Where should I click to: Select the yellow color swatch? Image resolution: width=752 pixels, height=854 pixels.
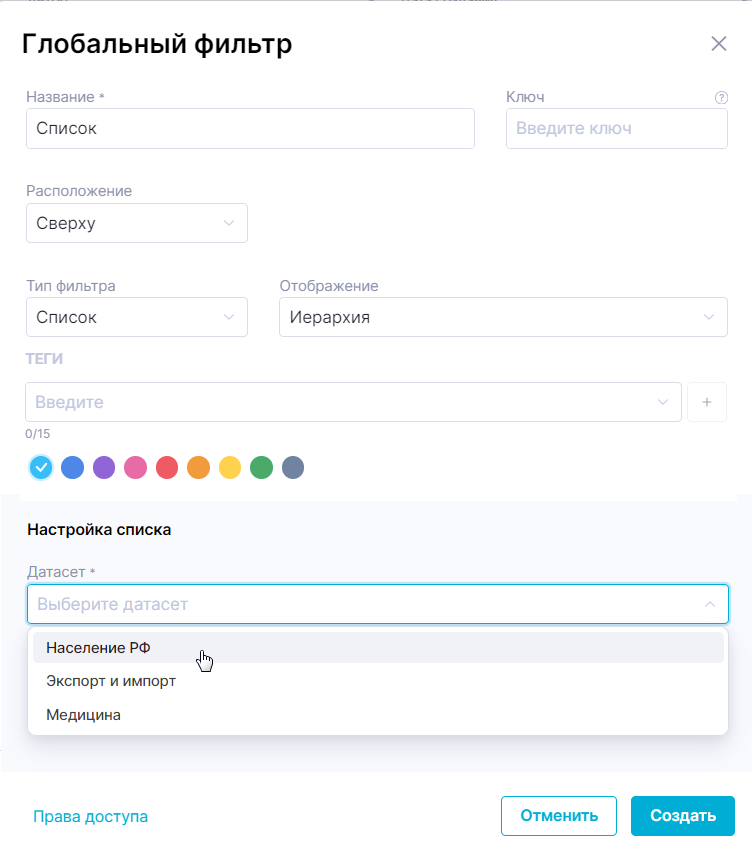[230, 467]
